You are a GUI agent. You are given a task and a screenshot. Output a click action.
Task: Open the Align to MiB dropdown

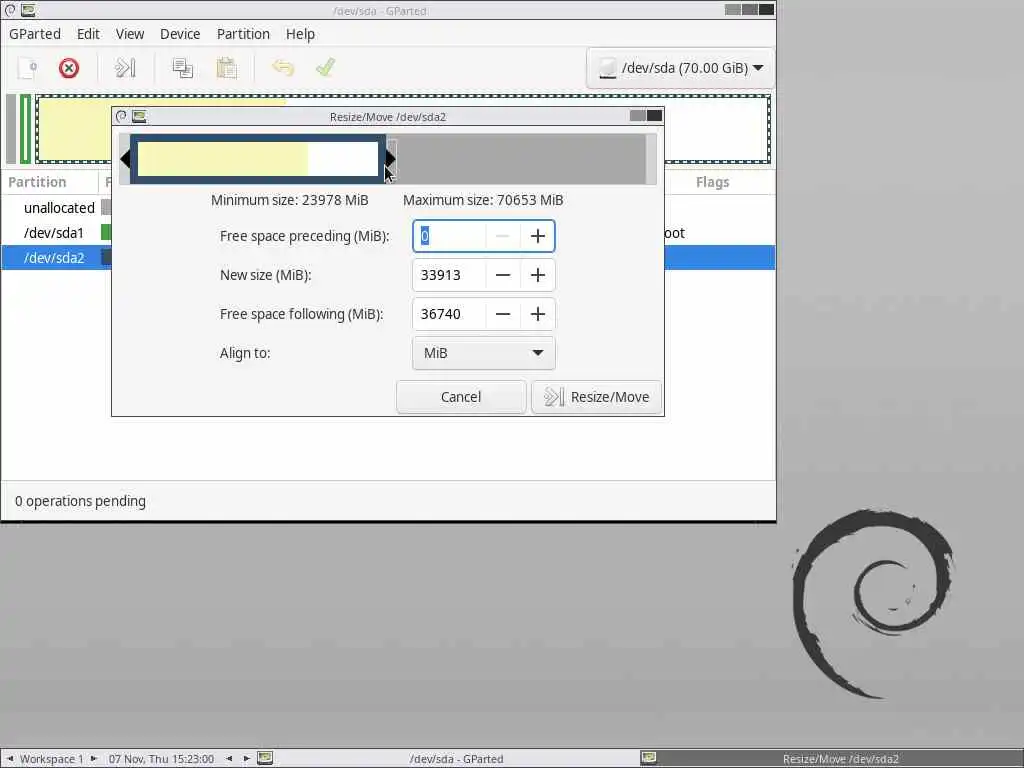484,353
